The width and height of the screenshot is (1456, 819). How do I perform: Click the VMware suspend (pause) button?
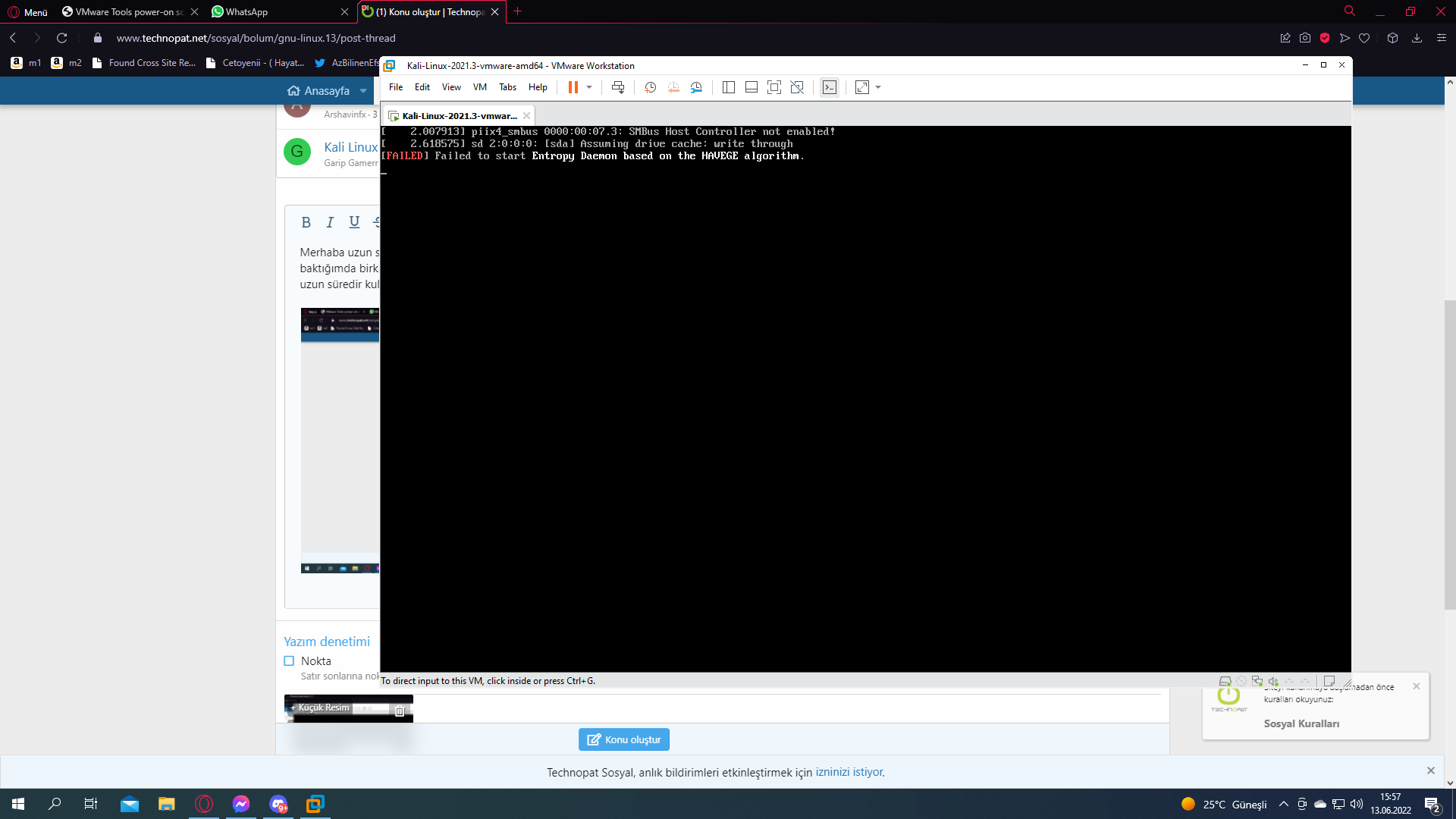tap(573, 88)
